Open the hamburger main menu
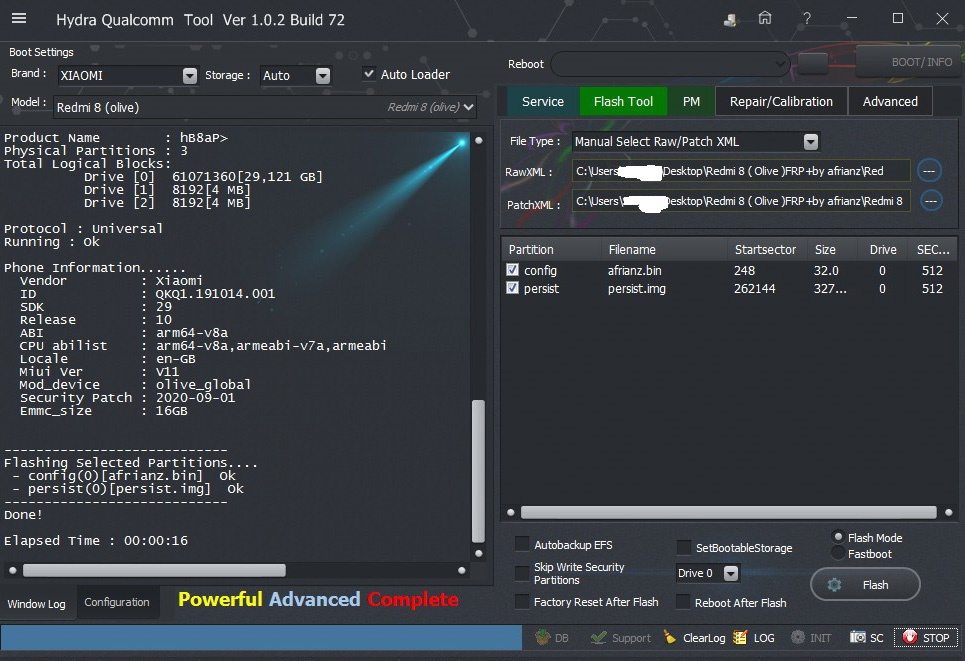Screen dimensions: 965x661 (19, 18)
